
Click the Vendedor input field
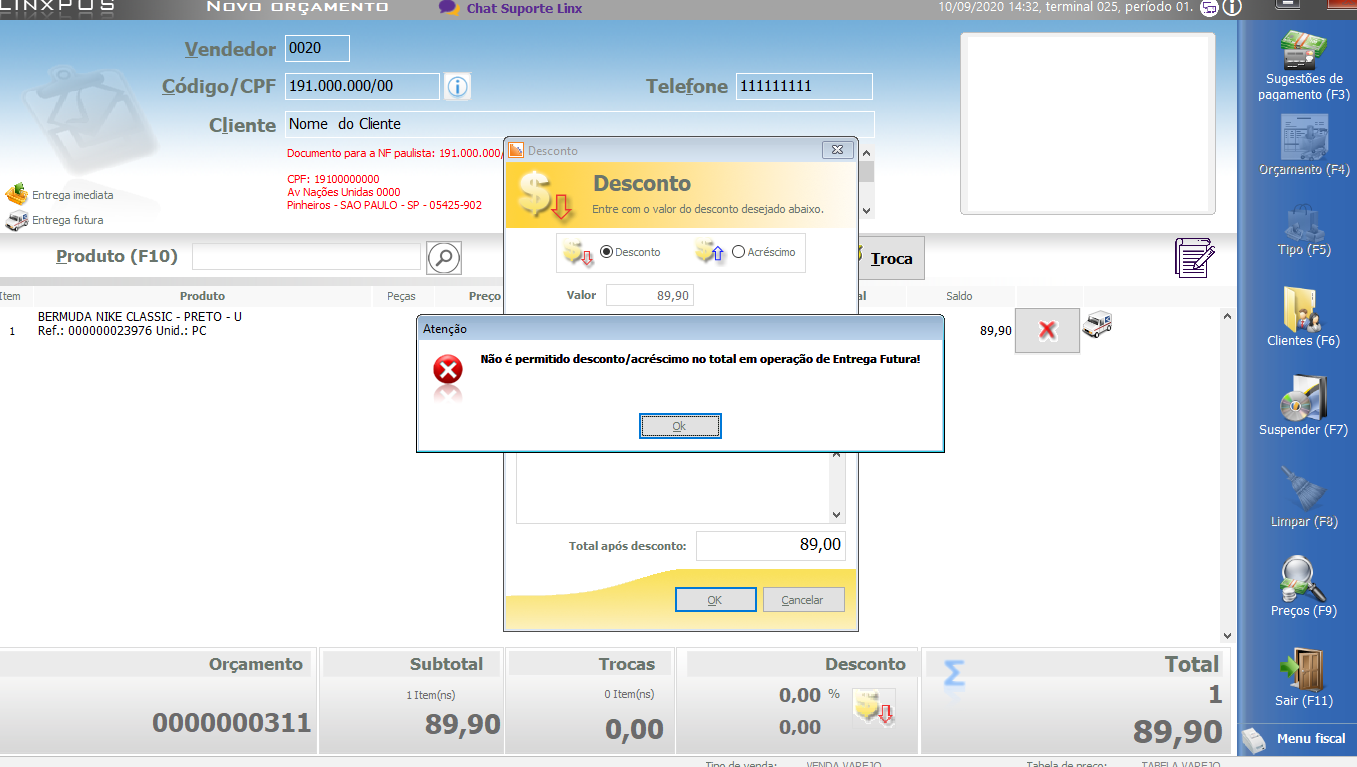317,48
